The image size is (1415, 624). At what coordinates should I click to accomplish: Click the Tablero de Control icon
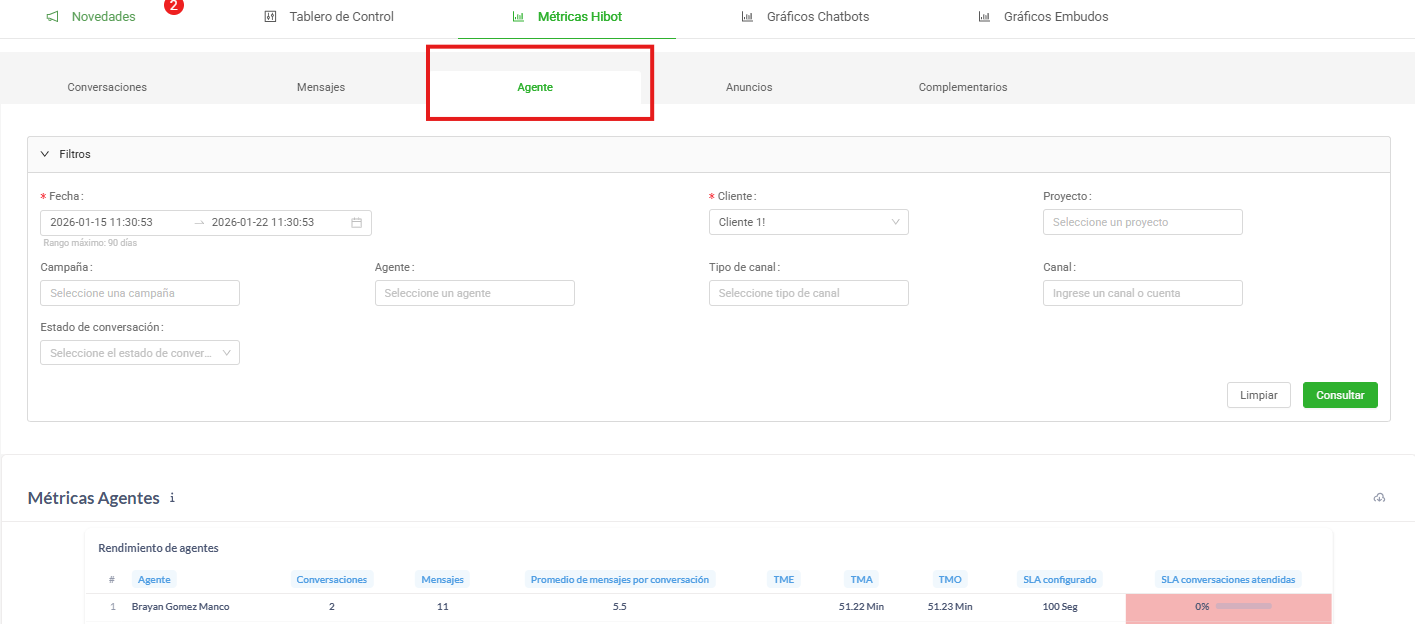point(270,17)
